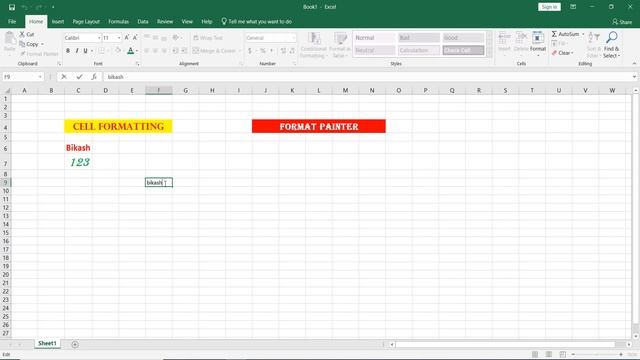Click the Share button
Viewport: 640px width, 360px height.
click(x=622, y=22)
